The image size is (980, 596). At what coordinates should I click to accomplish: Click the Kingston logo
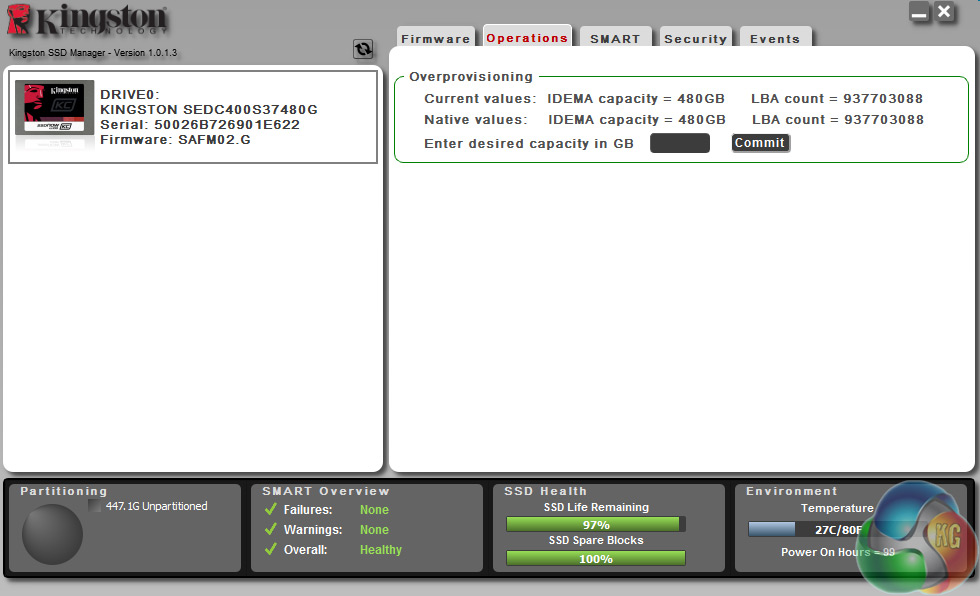pyautogui.click(x=88, y=20)
